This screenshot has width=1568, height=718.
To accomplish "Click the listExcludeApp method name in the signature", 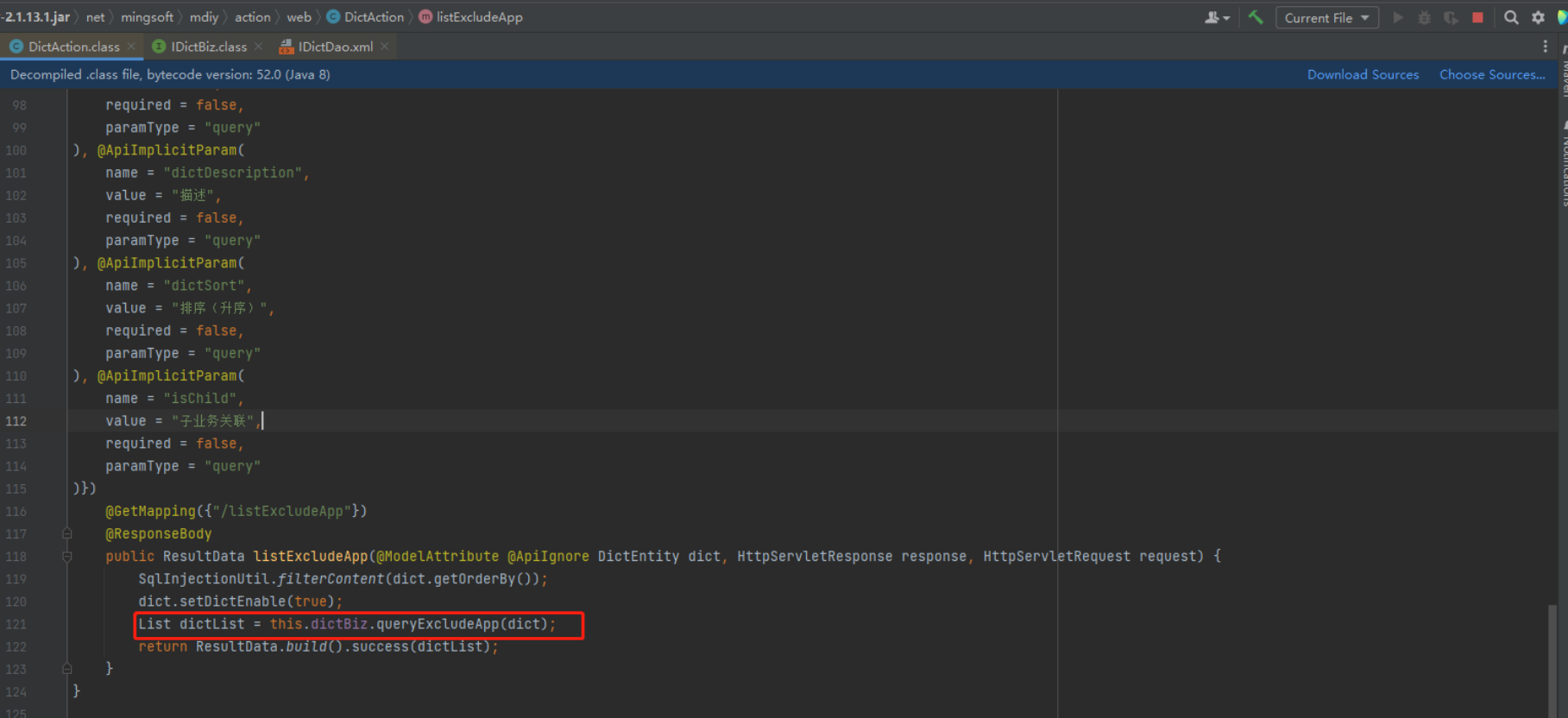I will point(311,556).
